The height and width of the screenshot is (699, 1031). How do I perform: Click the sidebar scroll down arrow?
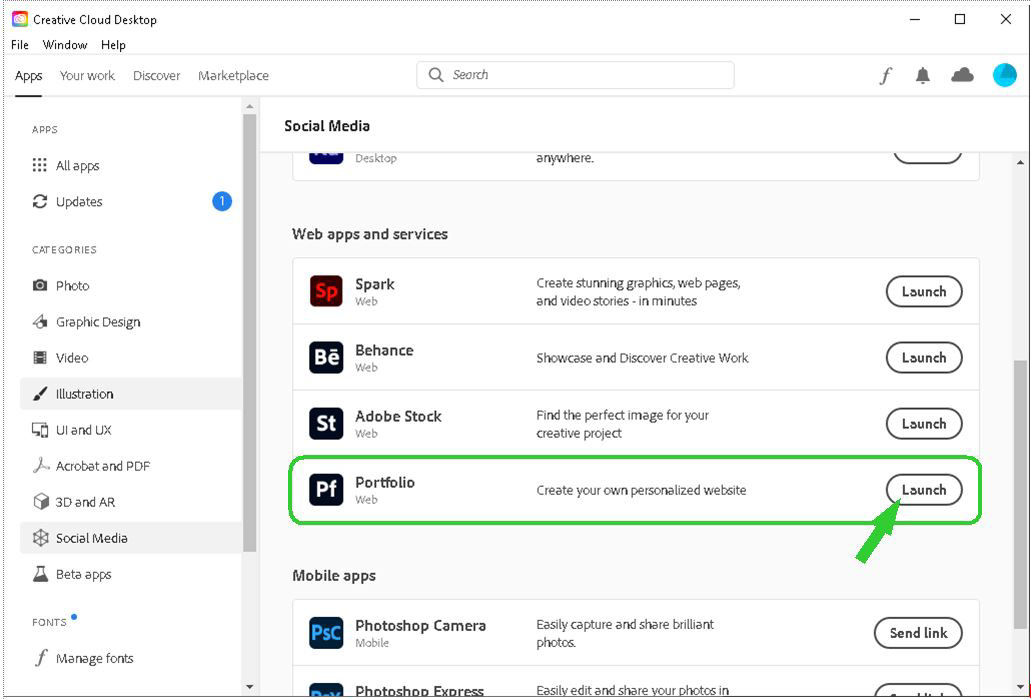[249, 687]
